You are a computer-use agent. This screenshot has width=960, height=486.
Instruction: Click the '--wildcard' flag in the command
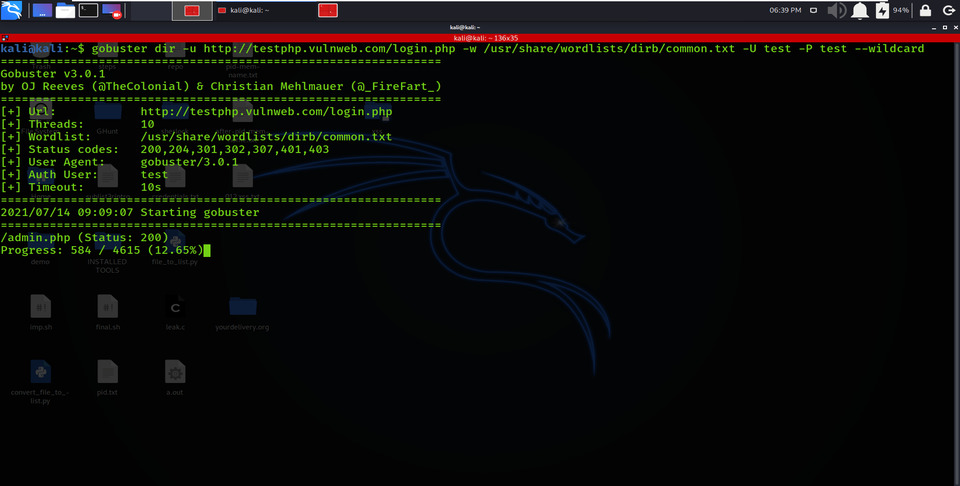click(x=890, y=49)
